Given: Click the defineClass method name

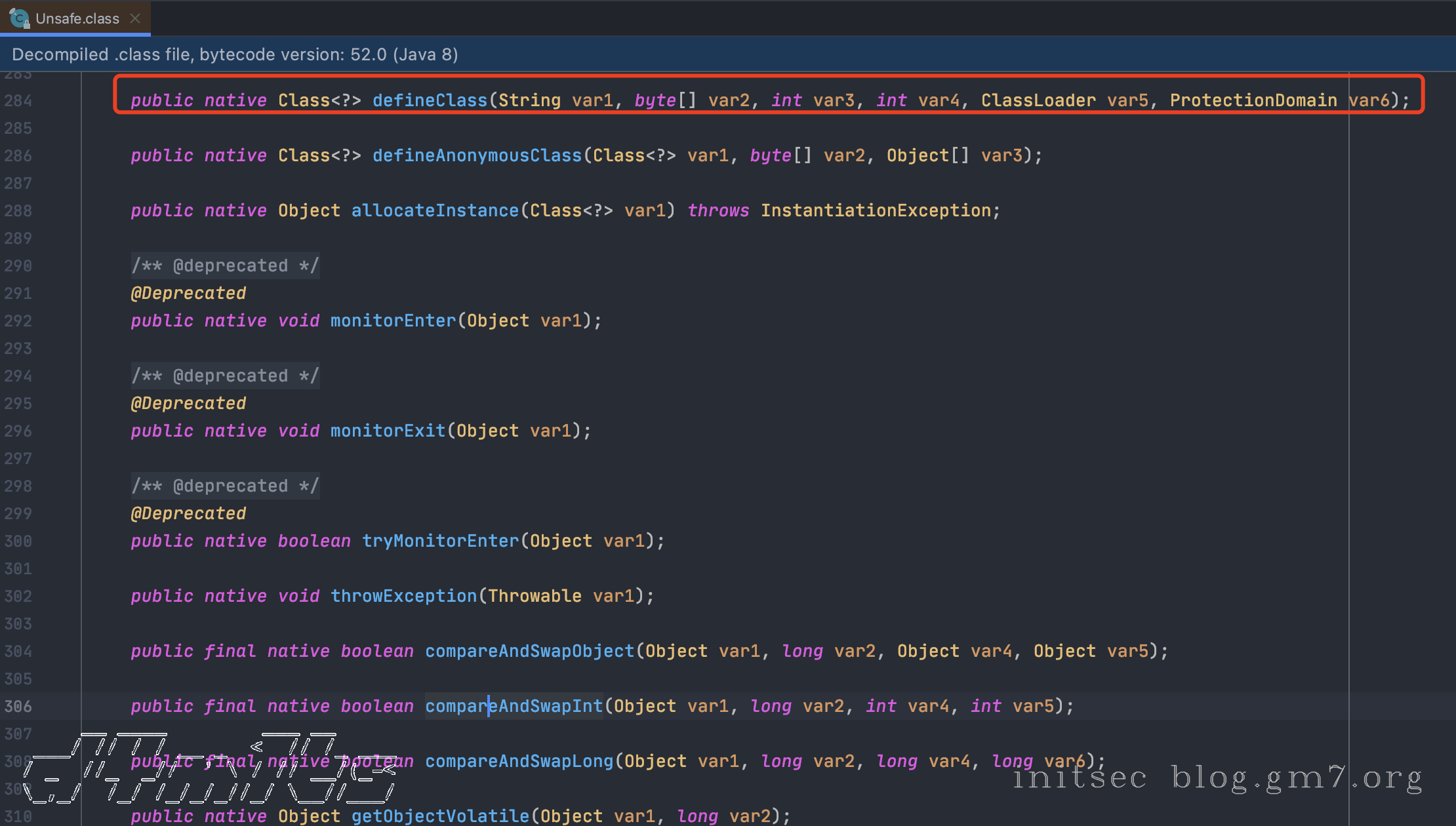Looking at the screenshot, I should click(430, 100).
